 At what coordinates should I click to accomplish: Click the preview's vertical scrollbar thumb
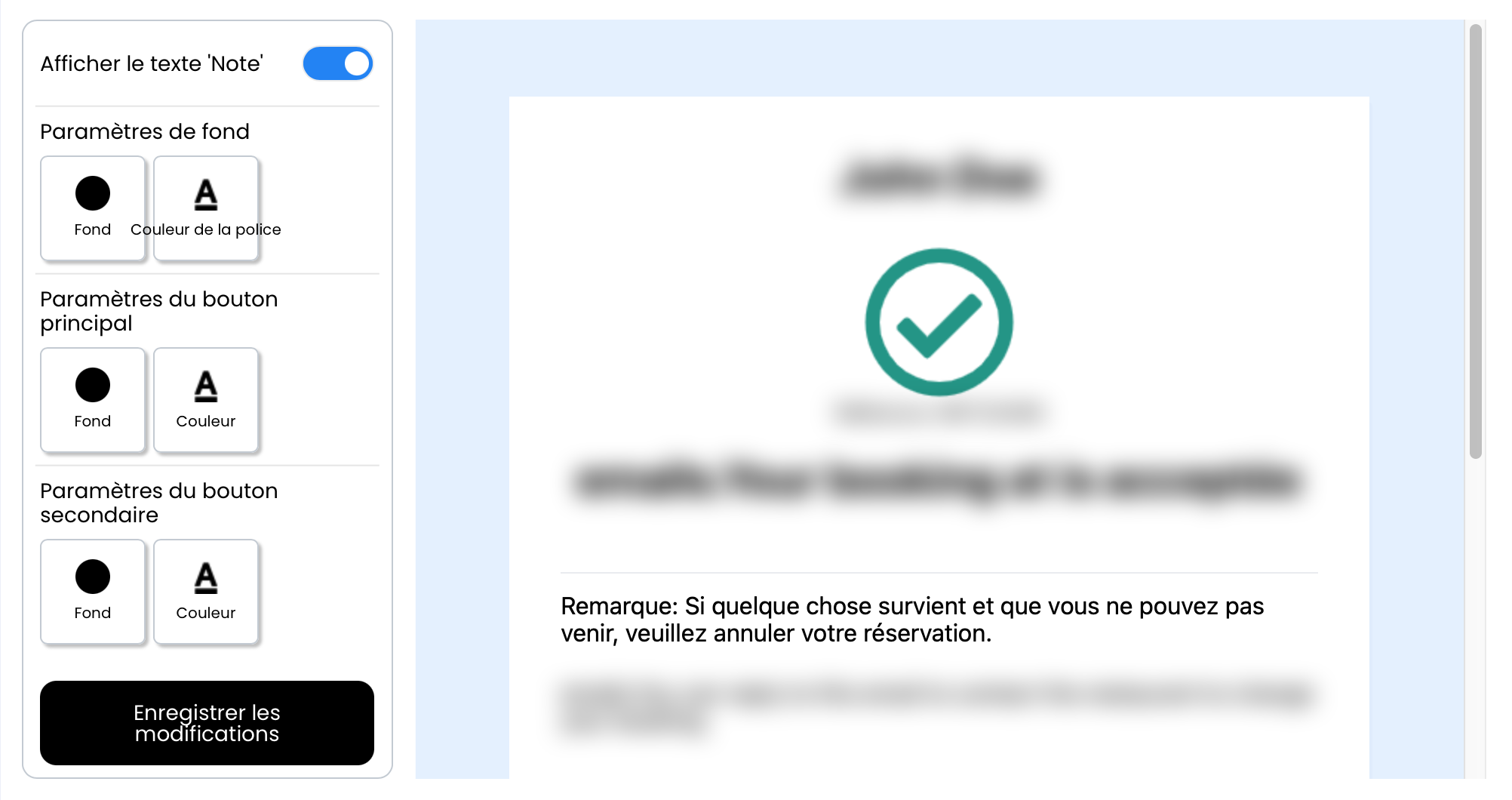[1476, 242]
